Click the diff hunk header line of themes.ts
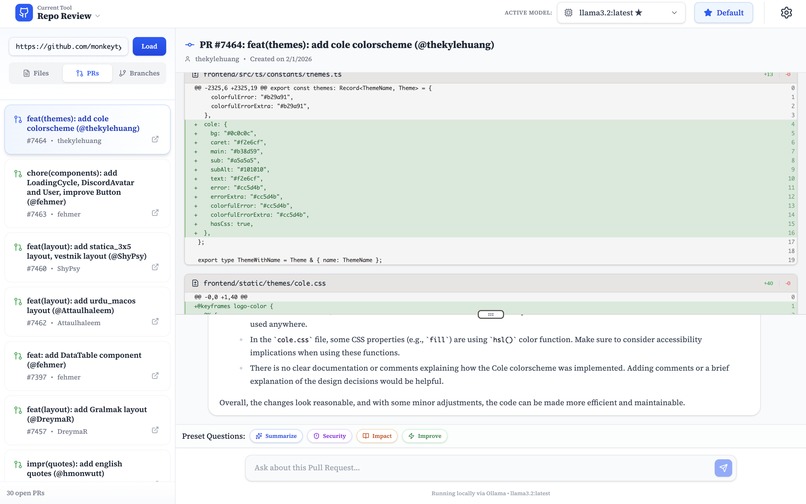Viewport: 806px width, 504px height. (490, 88)
